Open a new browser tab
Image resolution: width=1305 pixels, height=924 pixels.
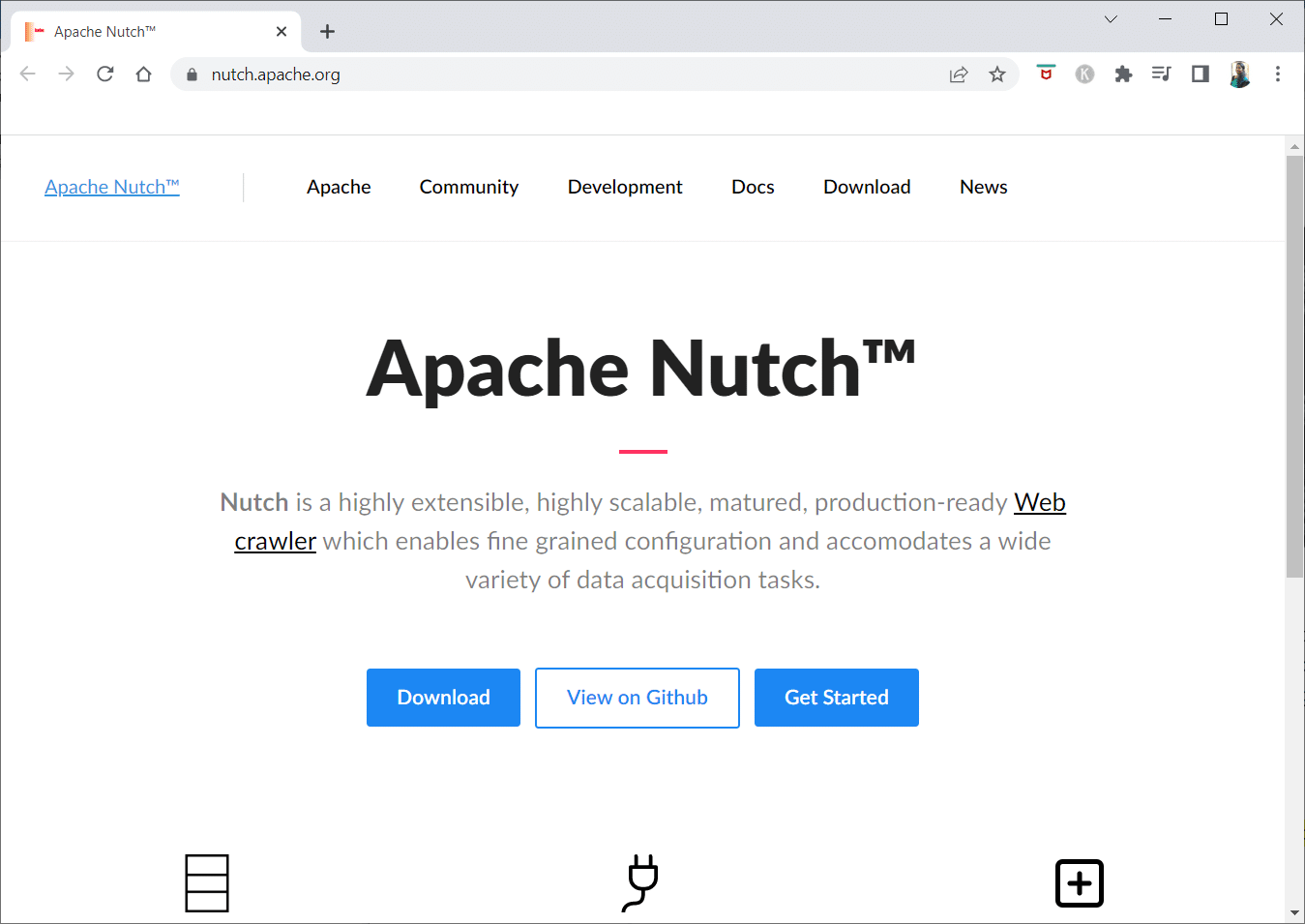tap(328, 32)
